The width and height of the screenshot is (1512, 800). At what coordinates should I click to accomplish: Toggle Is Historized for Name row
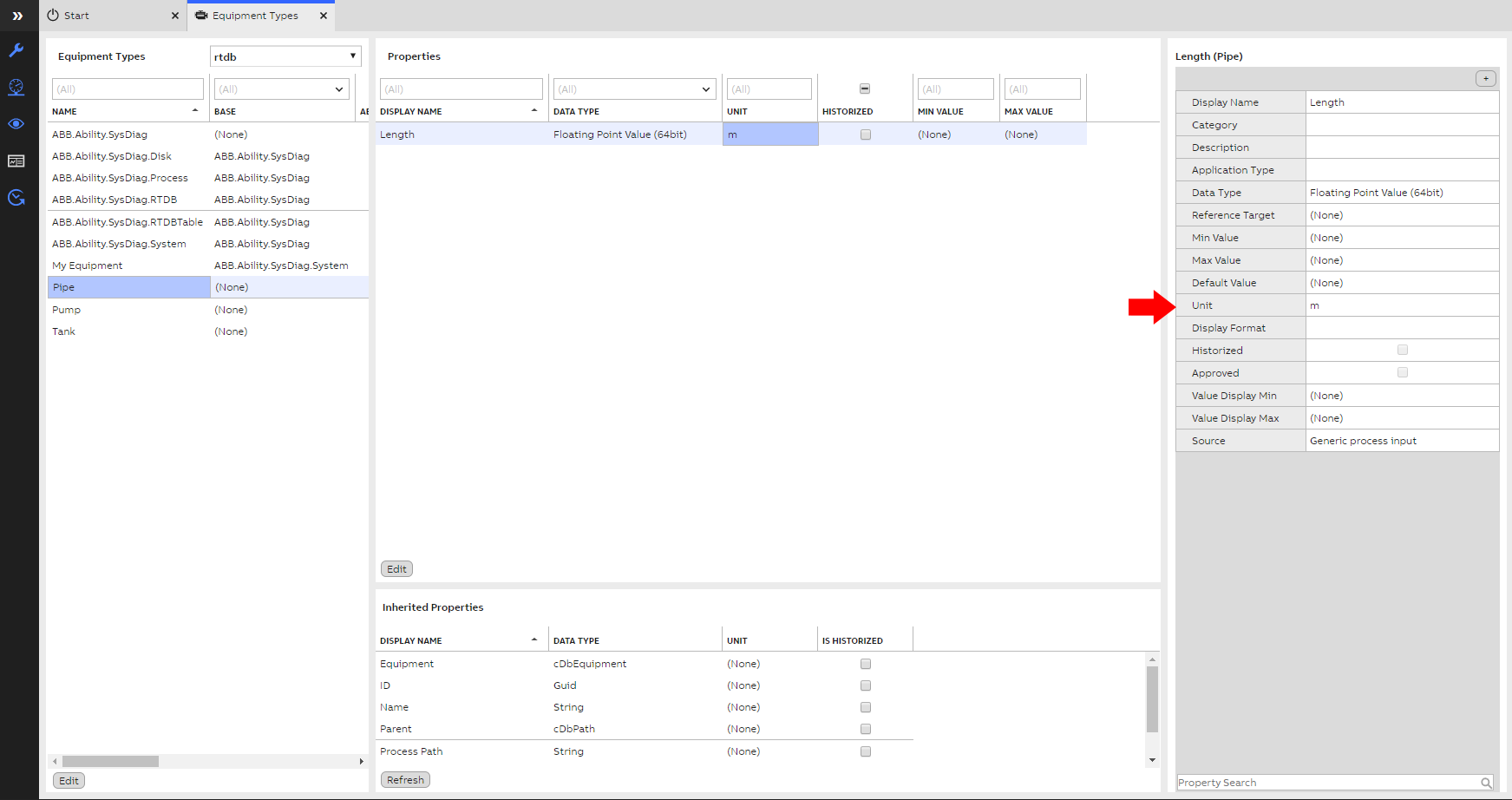[x=866, y=707]
